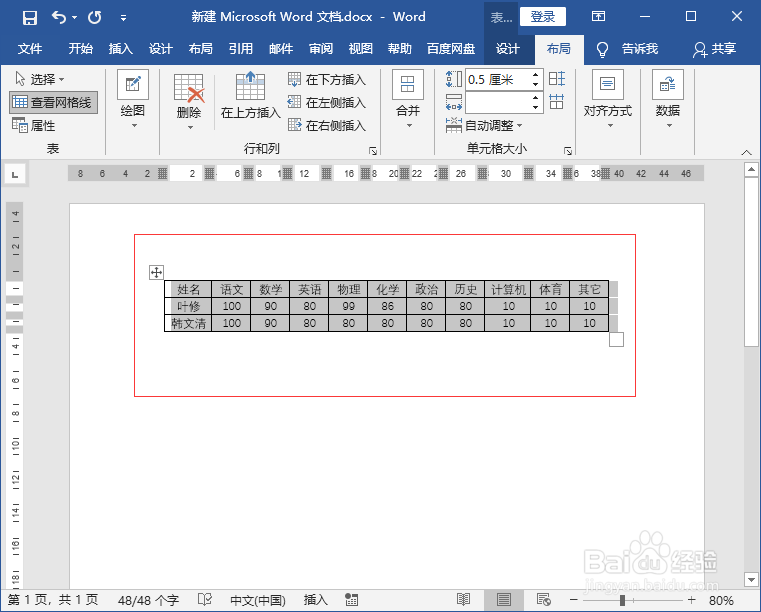Expand the 对齐方式 alignment group
Image resolution: width=761 pixels, height=612 pixels.
(x=608, y=99)
